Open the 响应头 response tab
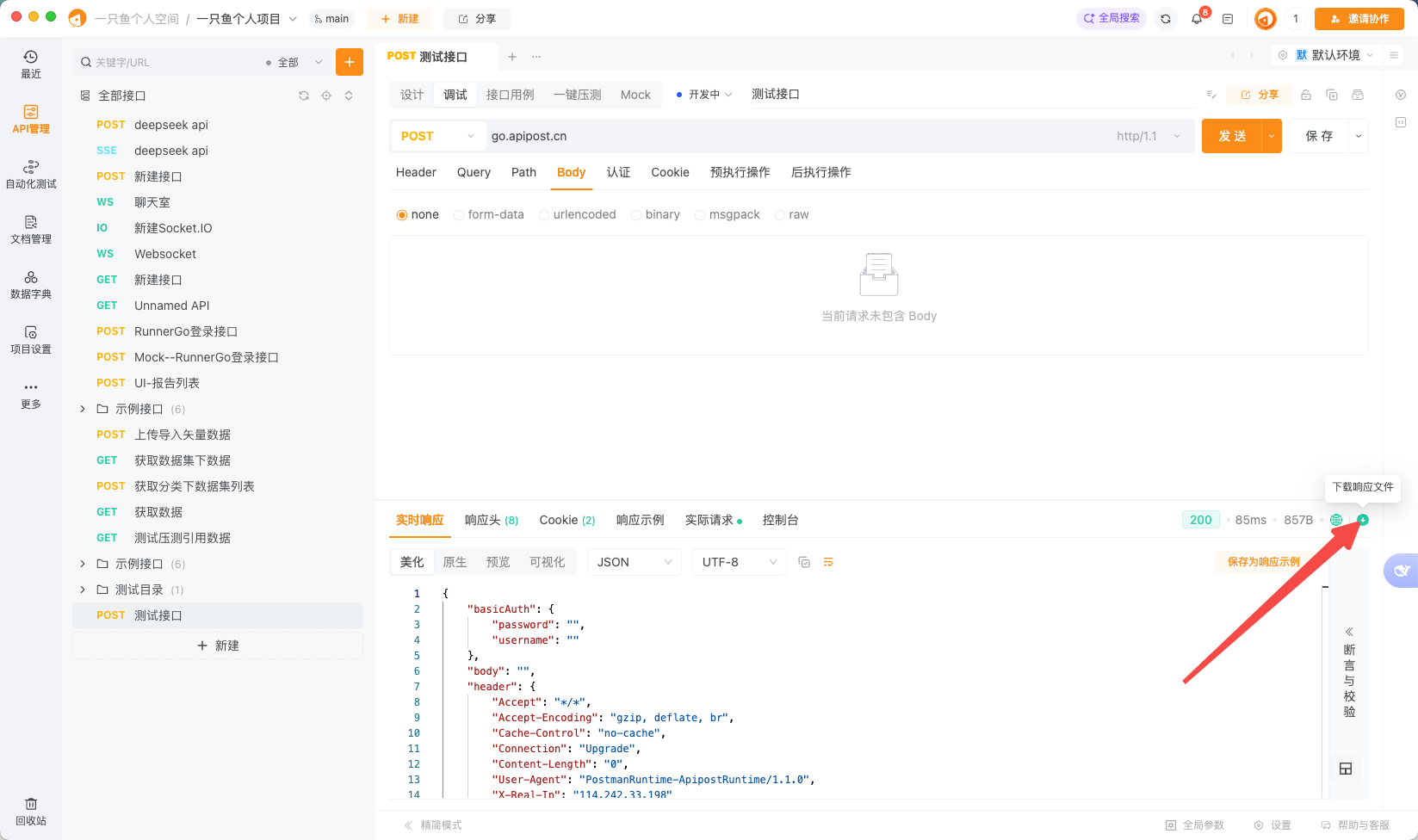Screen dimensions: 1418x840 click(491, 520)
